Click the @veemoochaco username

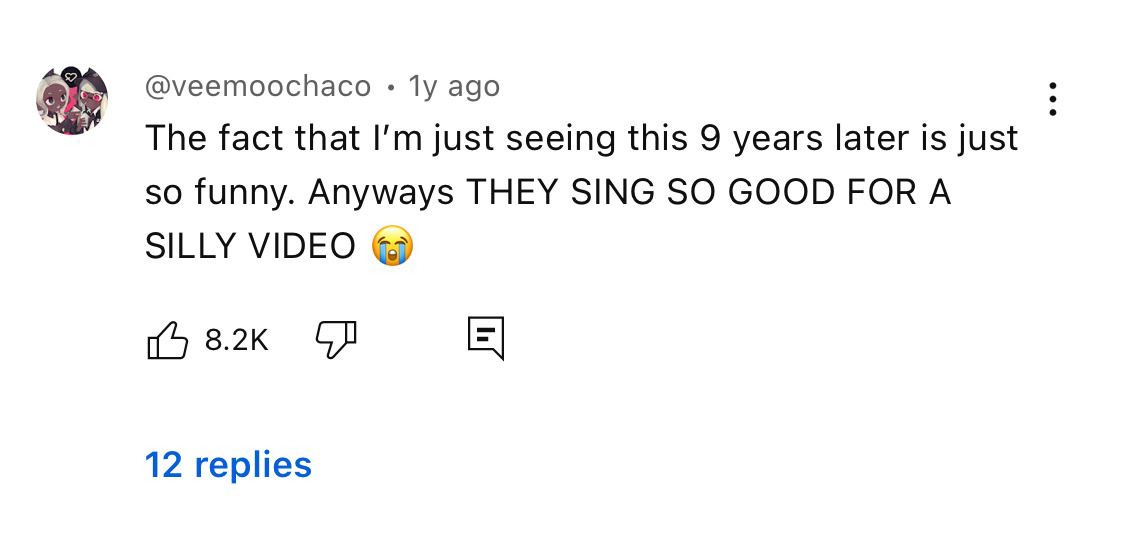point(258,87)
